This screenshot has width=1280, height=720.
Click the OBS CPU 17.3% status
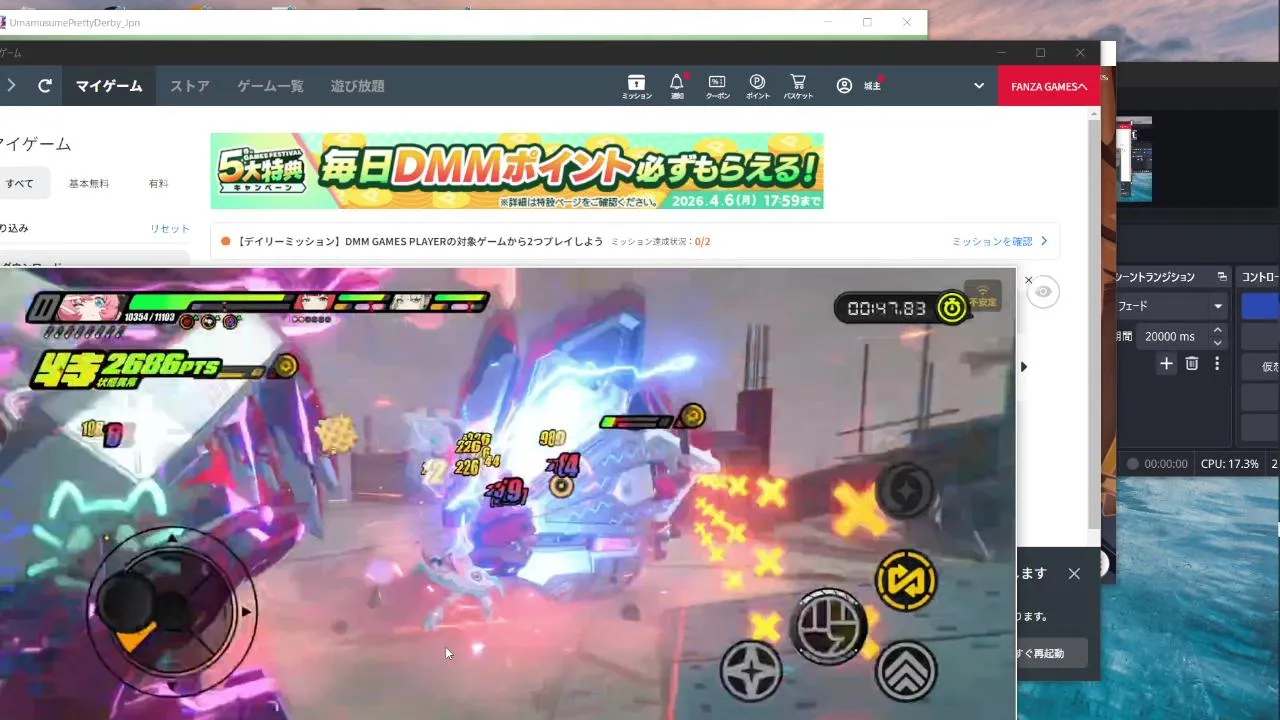(1230, 464)
